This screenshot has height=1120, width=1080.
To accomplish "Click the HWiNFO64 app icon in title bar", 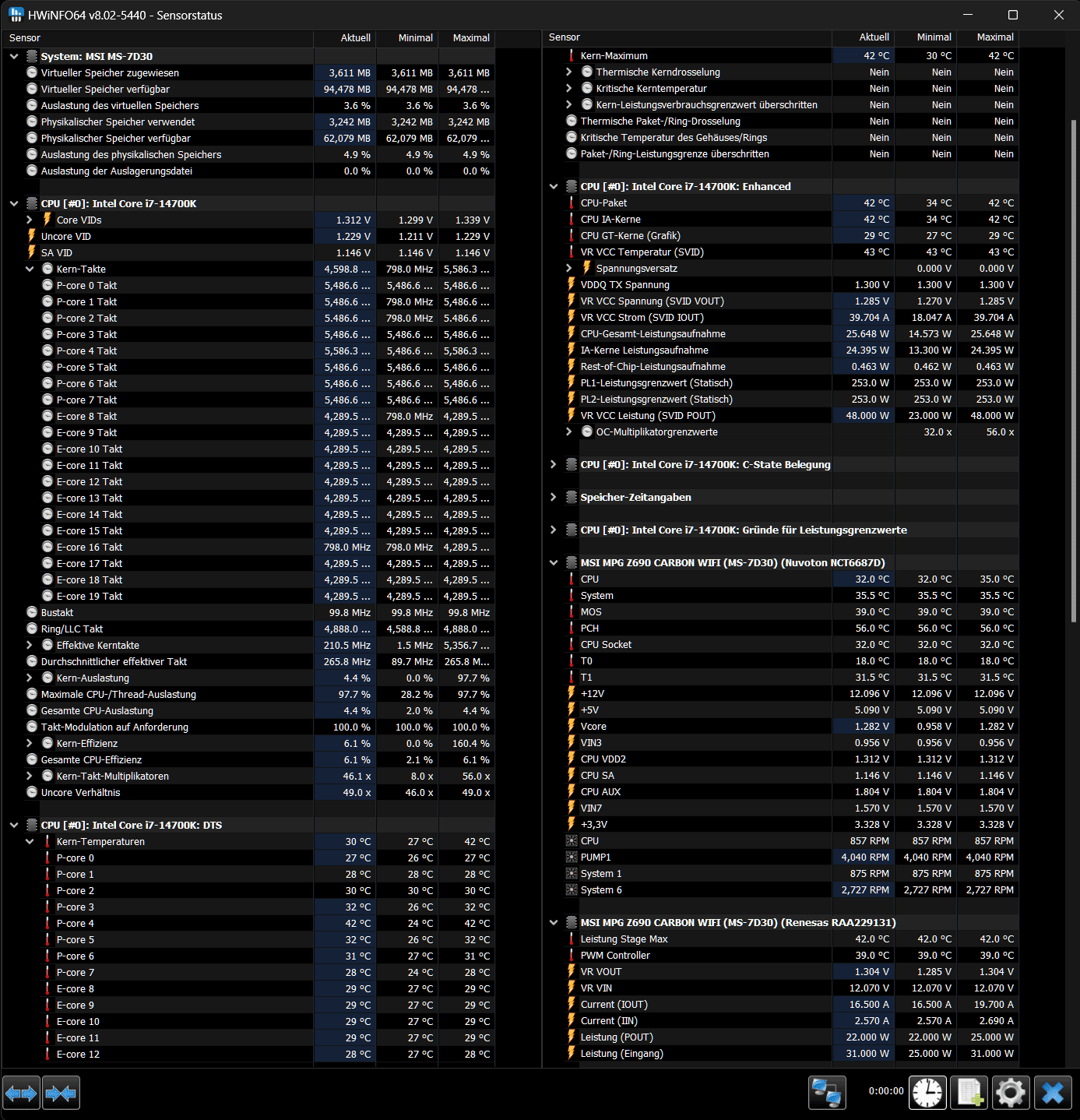I will tap(16, 15).
